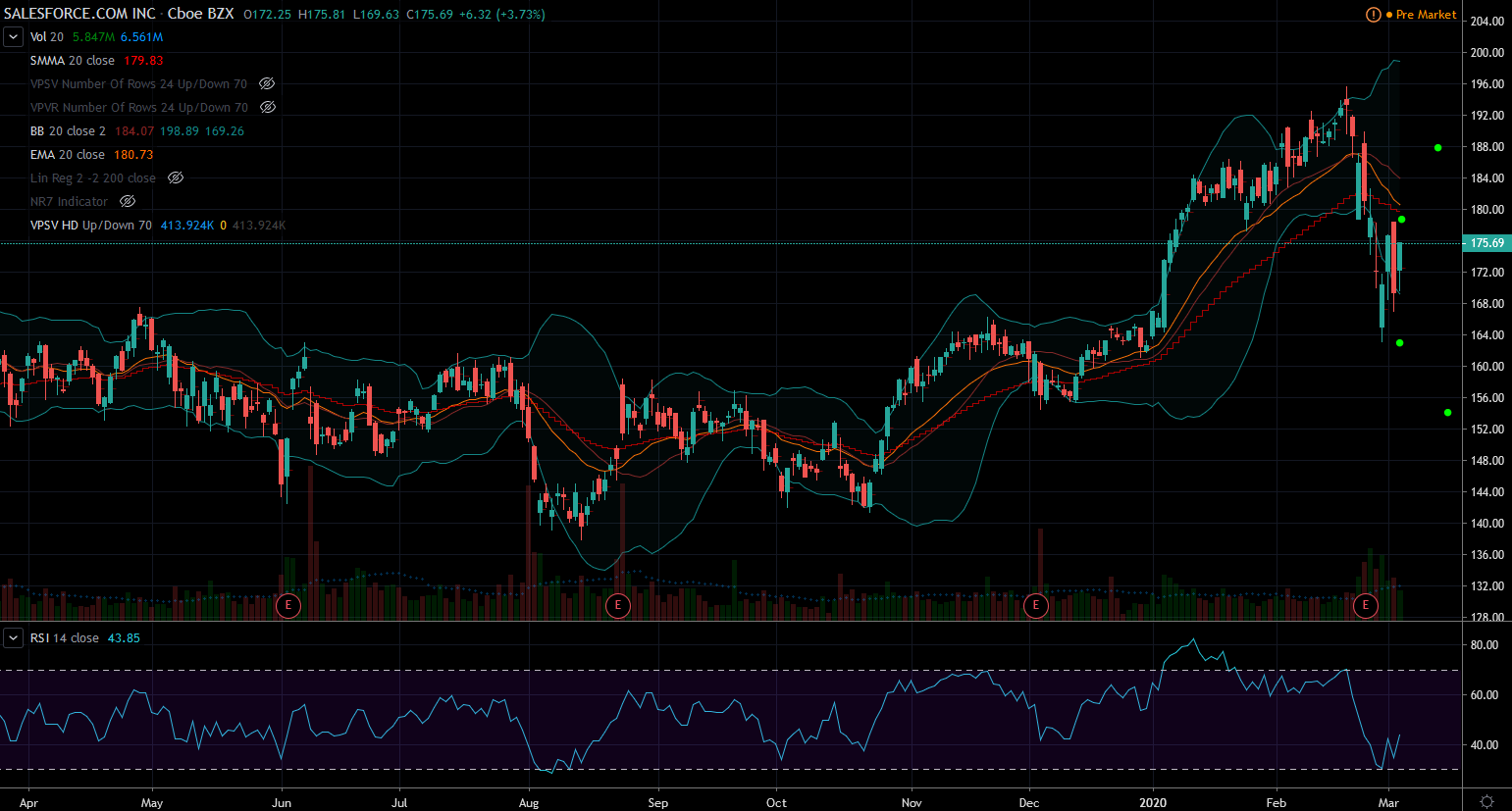Click the 132.00 price axis label
The image size is (1512, 811).
(x=1487, y=586)
